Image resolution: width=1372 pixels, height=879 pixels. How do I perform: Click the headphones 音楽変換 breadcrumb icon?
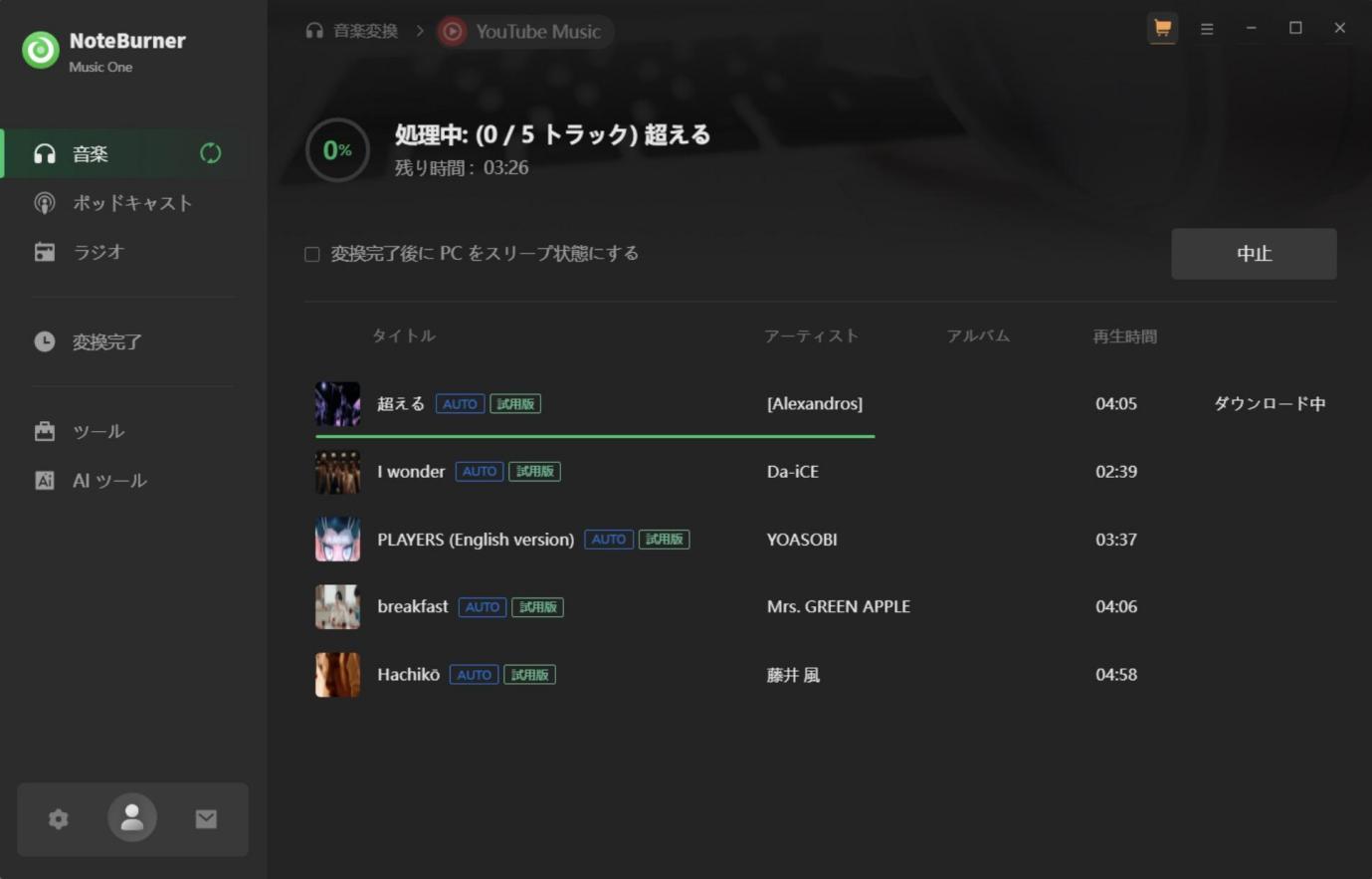[x=314, y=31]
